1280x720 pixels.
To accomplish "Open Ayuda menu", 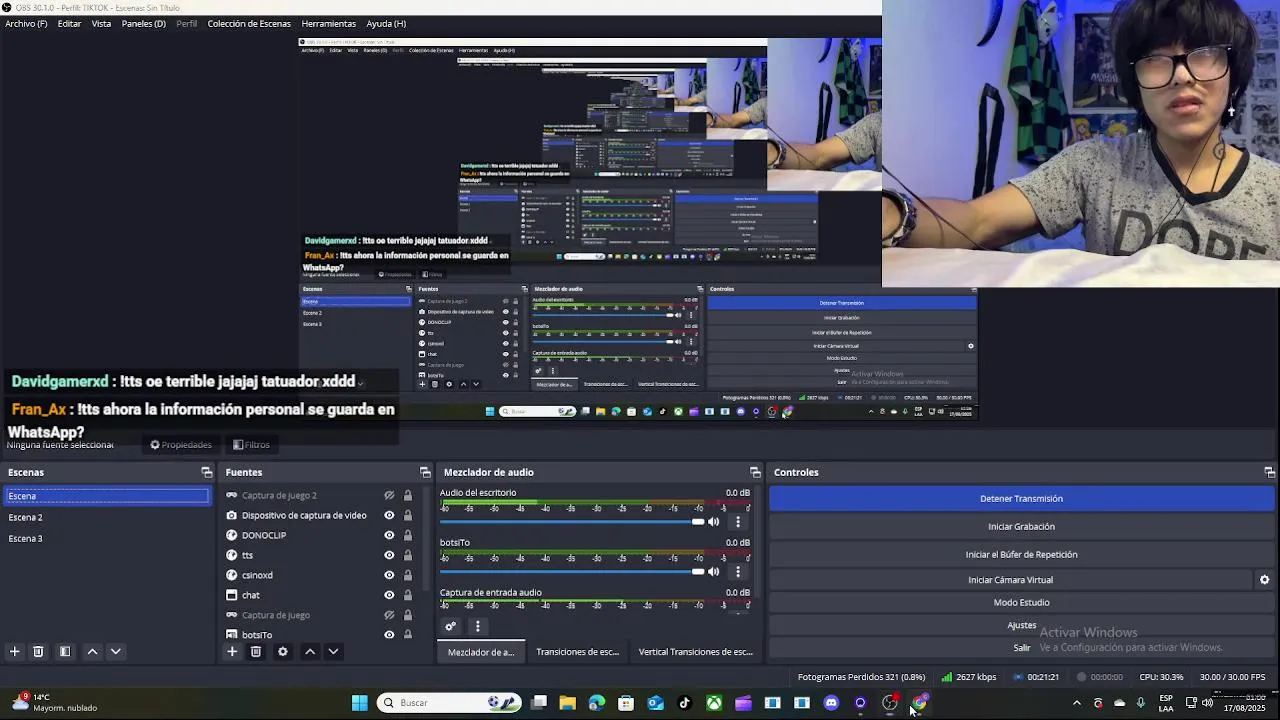I will (386, 23).
